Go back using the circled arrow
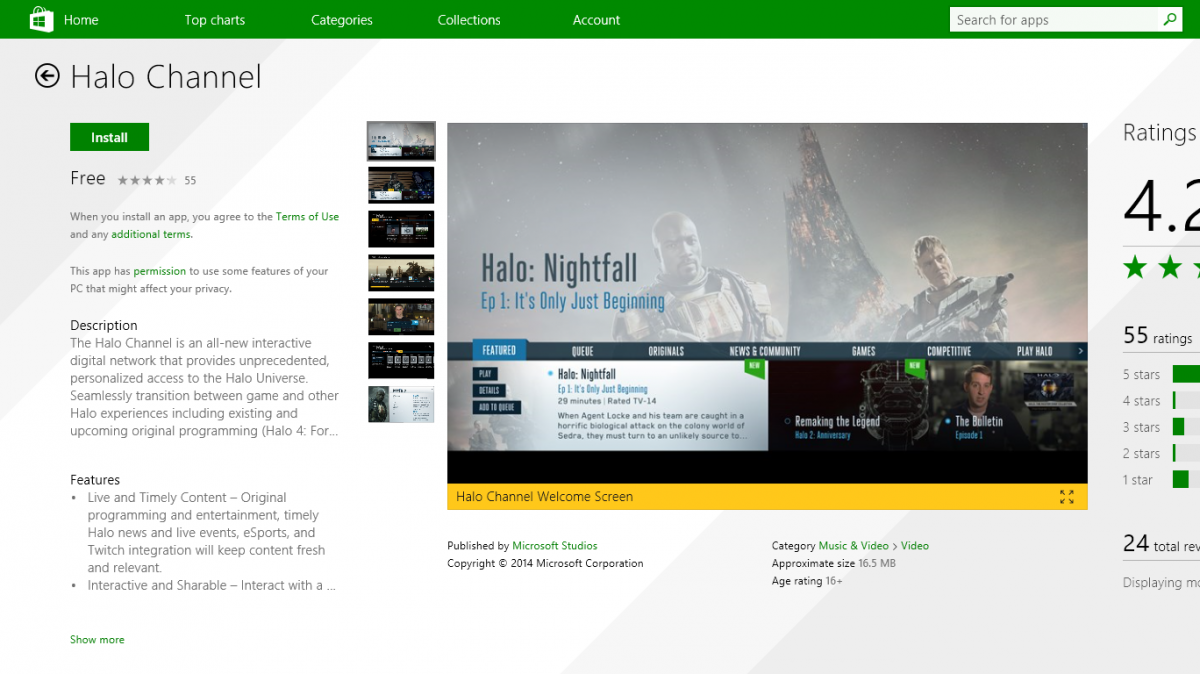The image size is (1200, 674). pyautogui.click(x=47, y=76)
